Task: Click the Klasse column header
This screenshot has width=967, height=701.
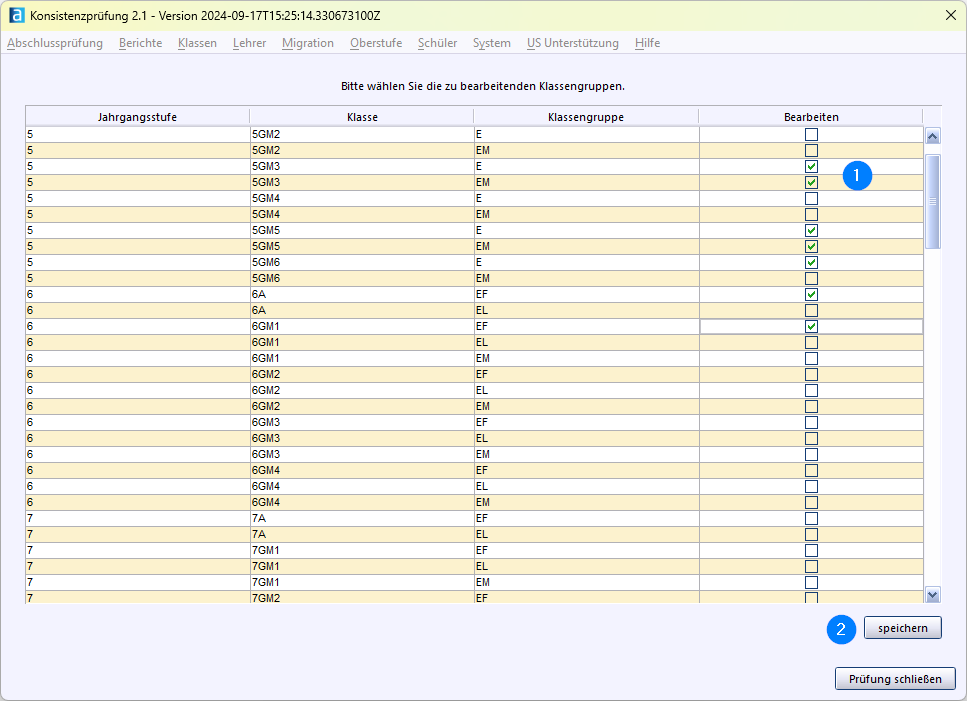Action: point(362,117)
